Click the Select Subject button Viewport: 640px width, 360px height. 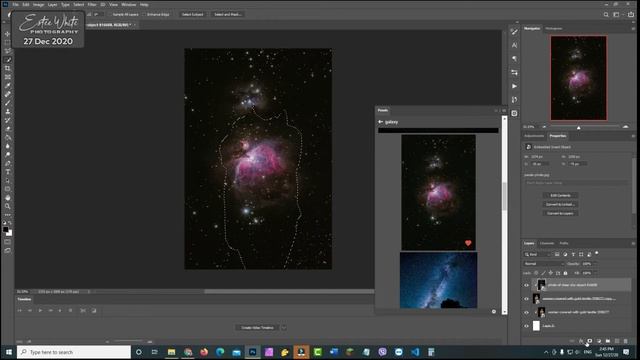tap(192, 14)
